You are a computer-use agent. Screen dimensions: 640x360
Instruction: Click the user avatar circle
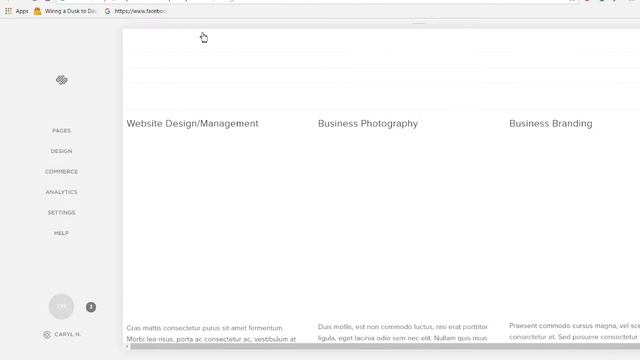click(x=61, y=306)
